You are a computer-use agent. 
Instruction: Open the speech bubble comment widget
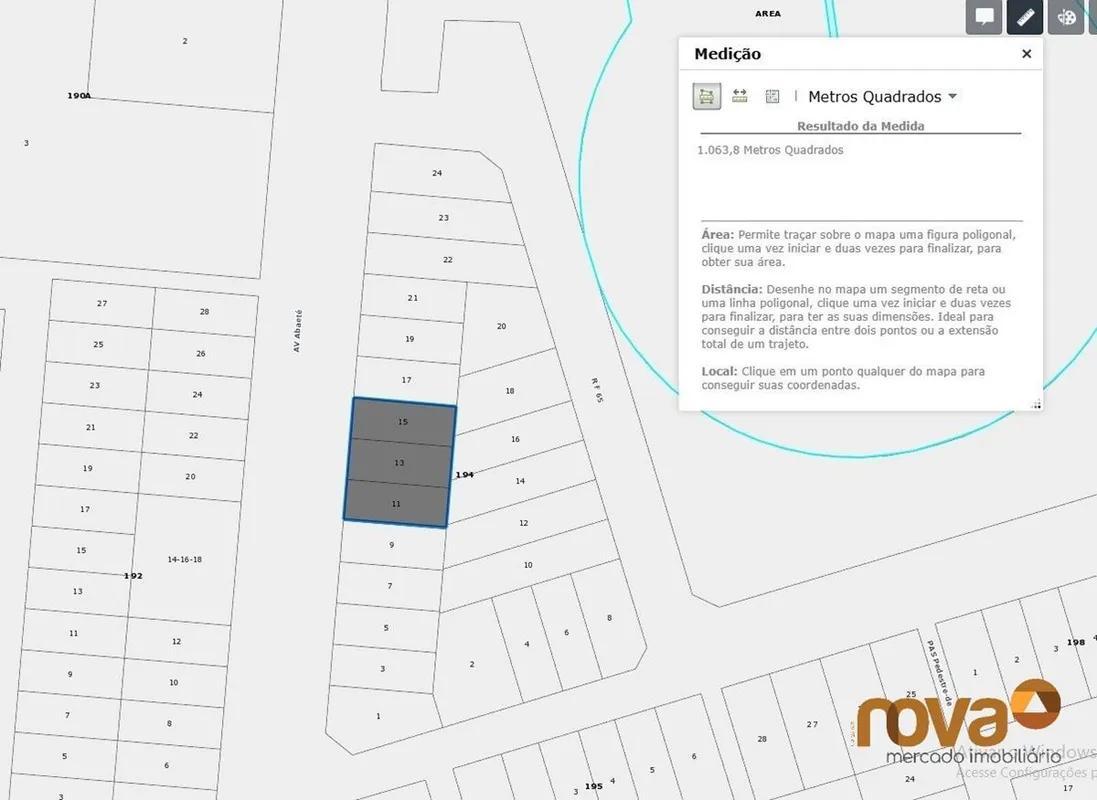984,17
